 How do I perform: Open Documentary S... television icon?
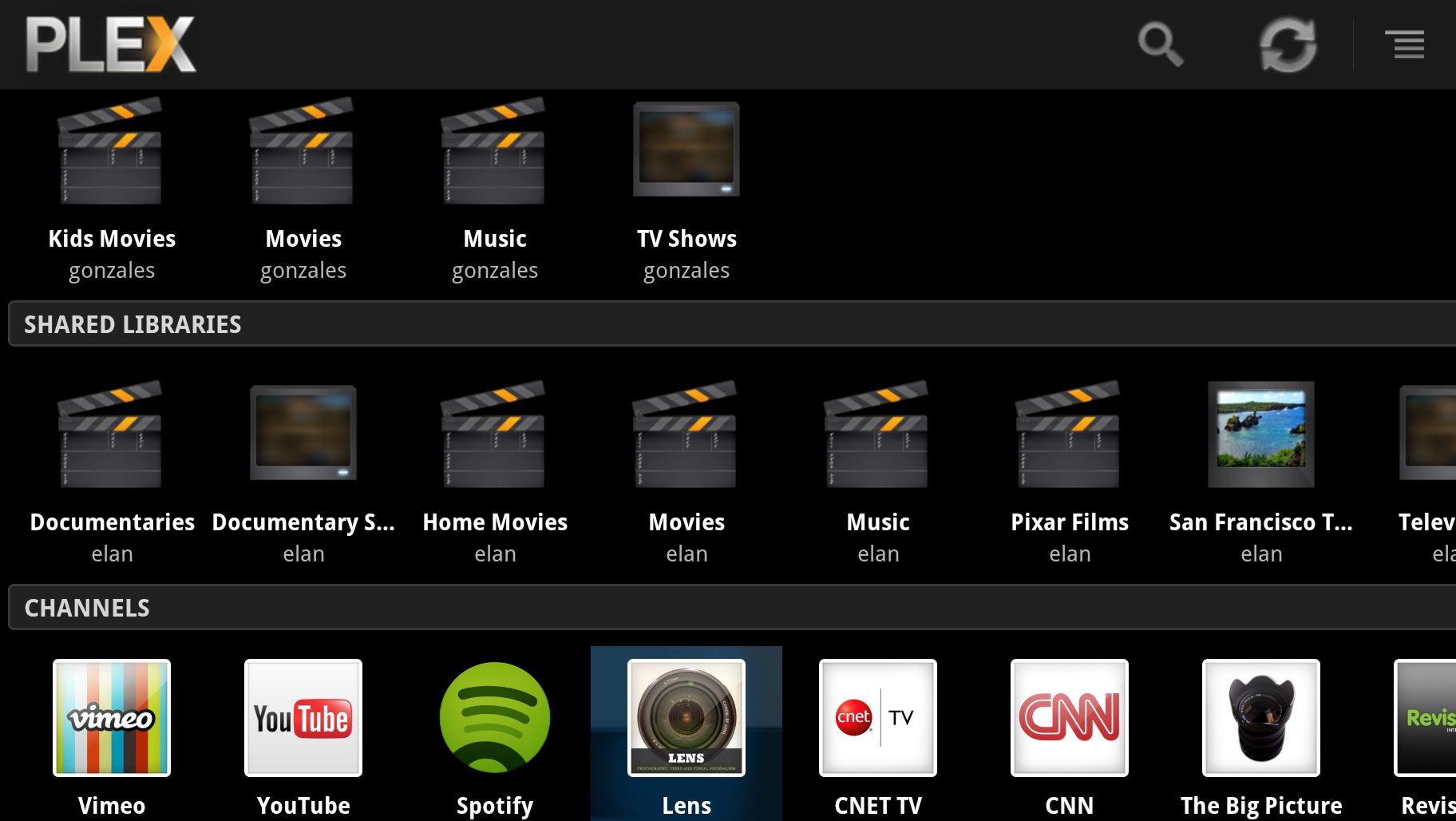[x=303, y=433]
